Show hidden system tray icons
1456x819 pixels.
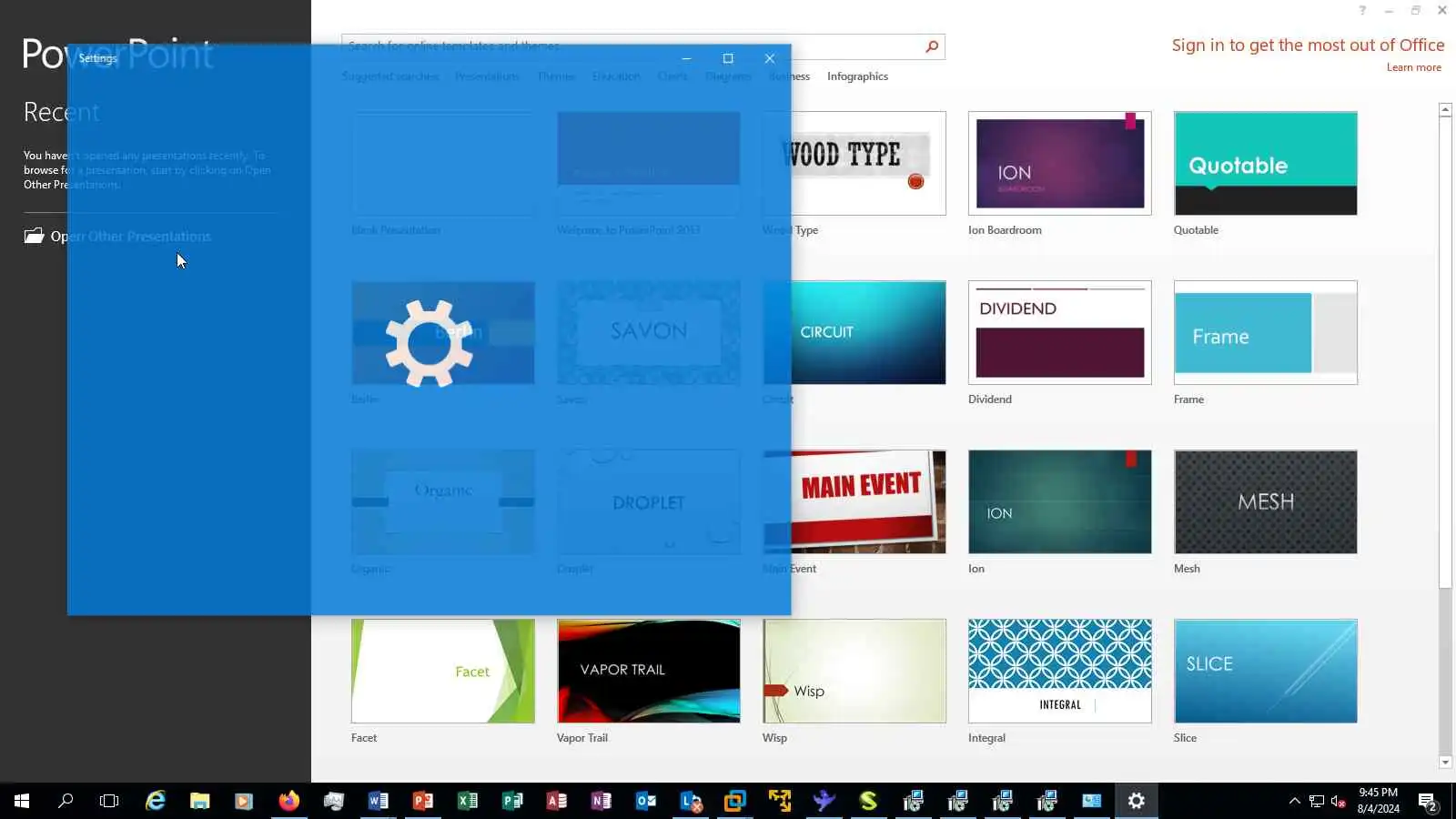tap(1294, 801)
